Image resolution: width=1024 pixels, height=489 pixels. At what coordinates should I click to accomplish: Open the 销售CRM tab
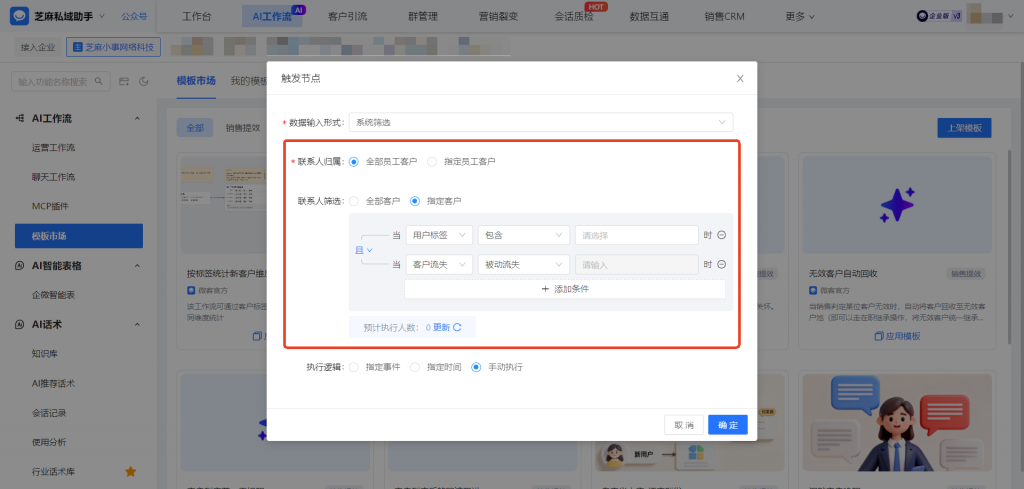click(724, 16)
